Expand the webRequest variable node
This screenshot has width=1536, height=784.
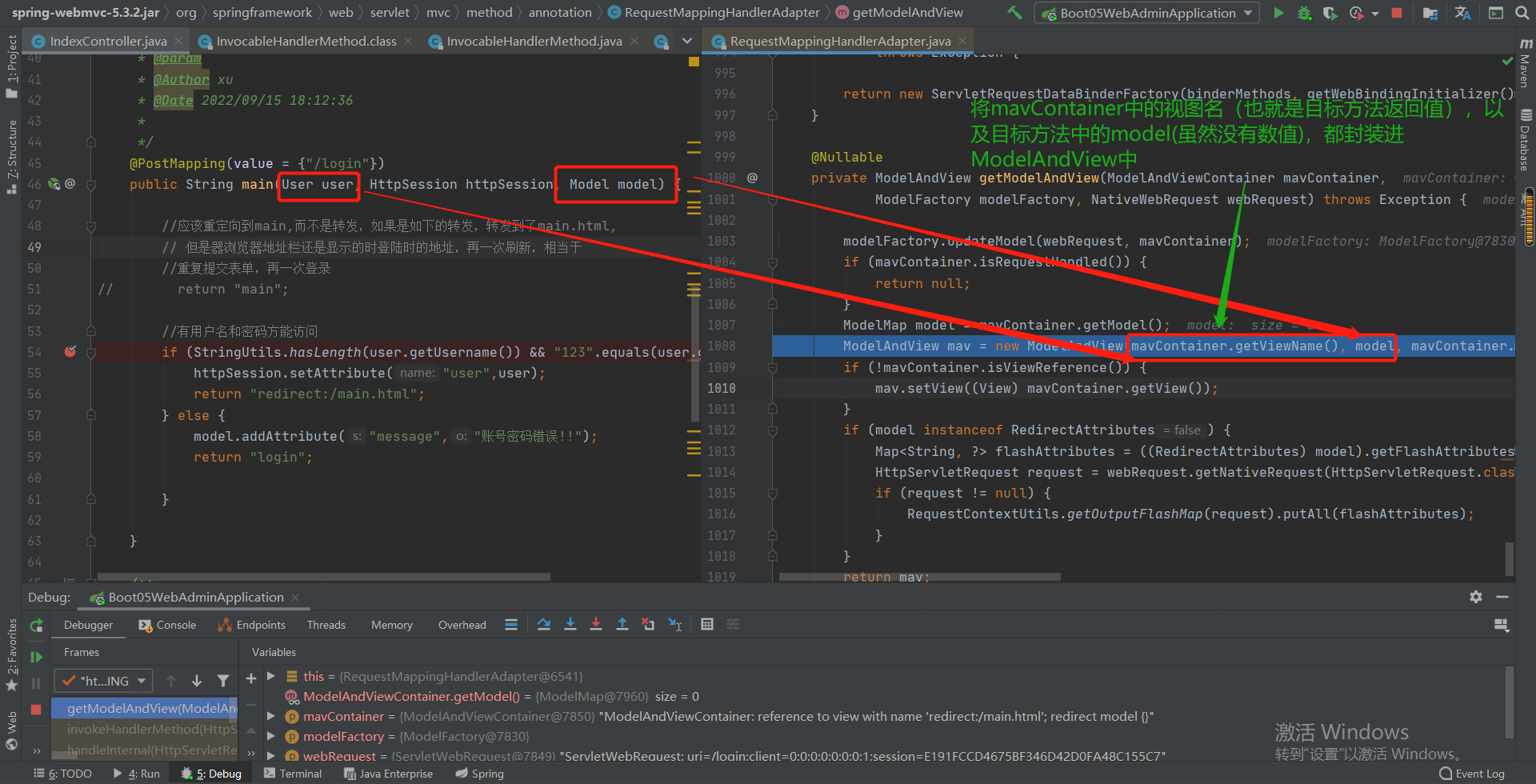271,755
